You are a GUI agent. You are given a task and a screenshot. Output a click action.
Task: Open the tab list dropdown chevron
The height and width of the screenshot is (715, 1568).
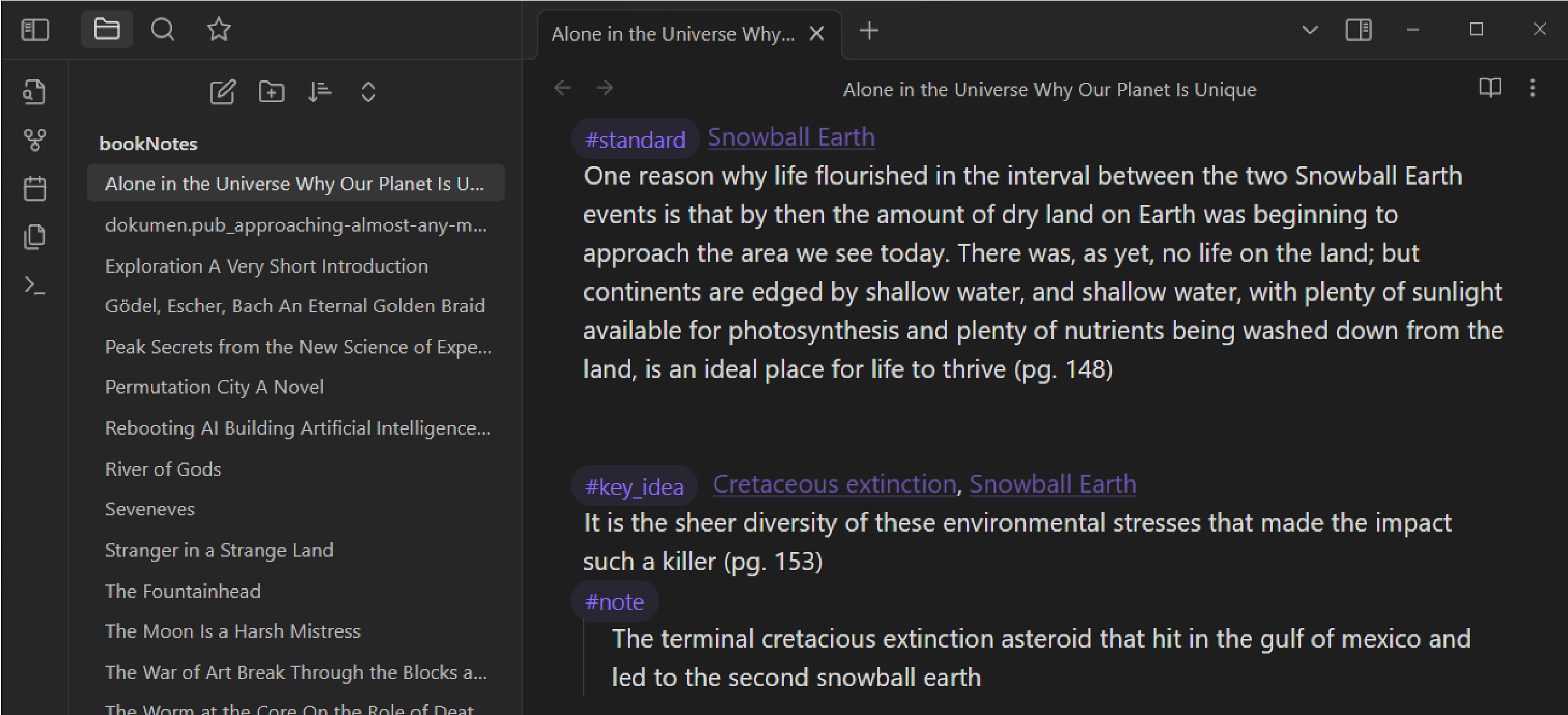(x=1310, y=29)
